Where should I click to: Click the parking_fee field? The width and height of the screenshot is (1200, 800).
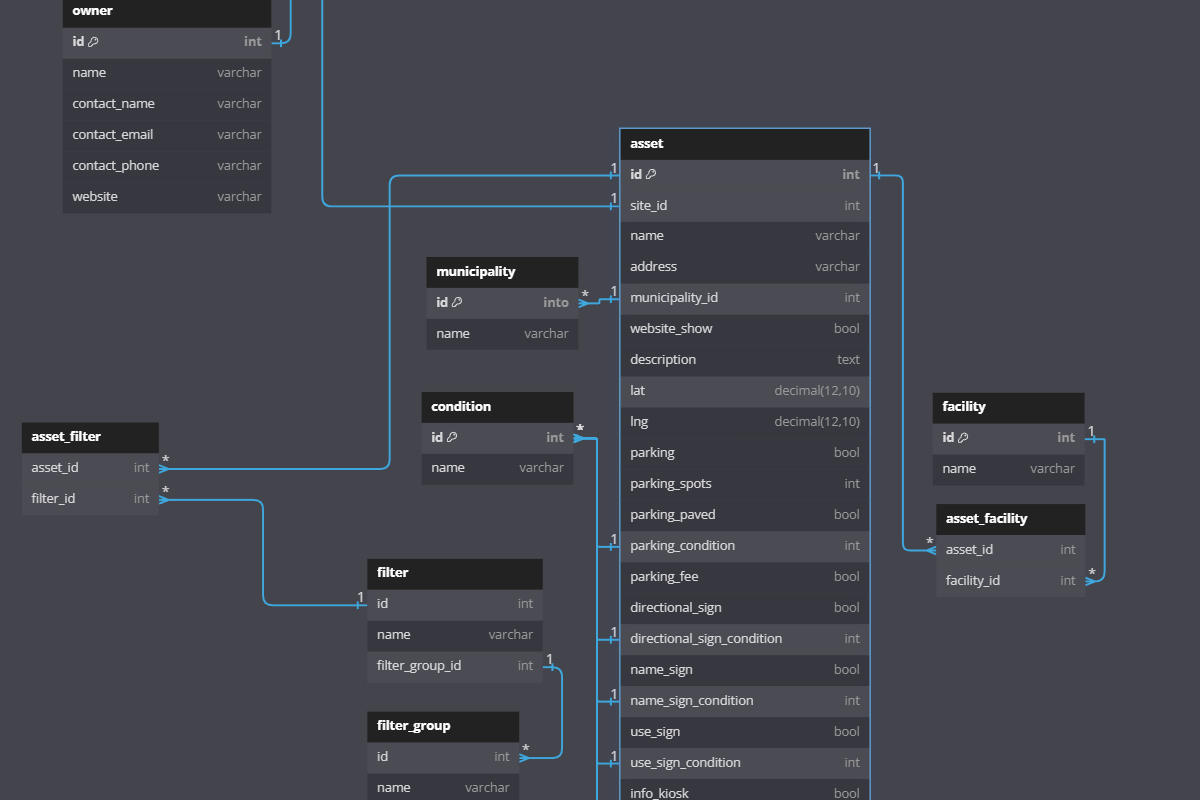click(745, 578)
